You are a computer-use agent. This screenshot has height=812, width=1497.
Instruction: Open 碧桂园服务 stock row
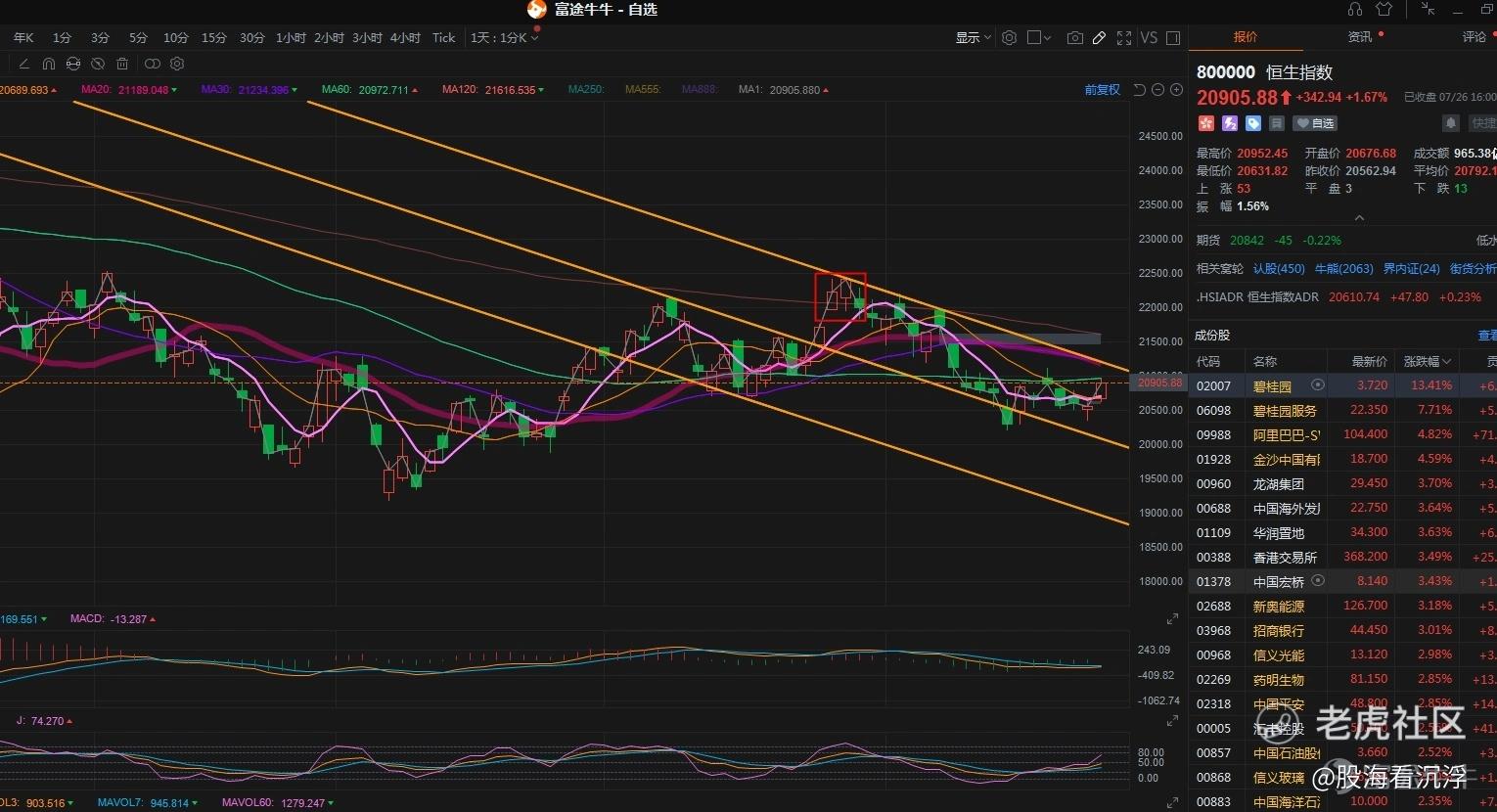tap(1342, 410)
